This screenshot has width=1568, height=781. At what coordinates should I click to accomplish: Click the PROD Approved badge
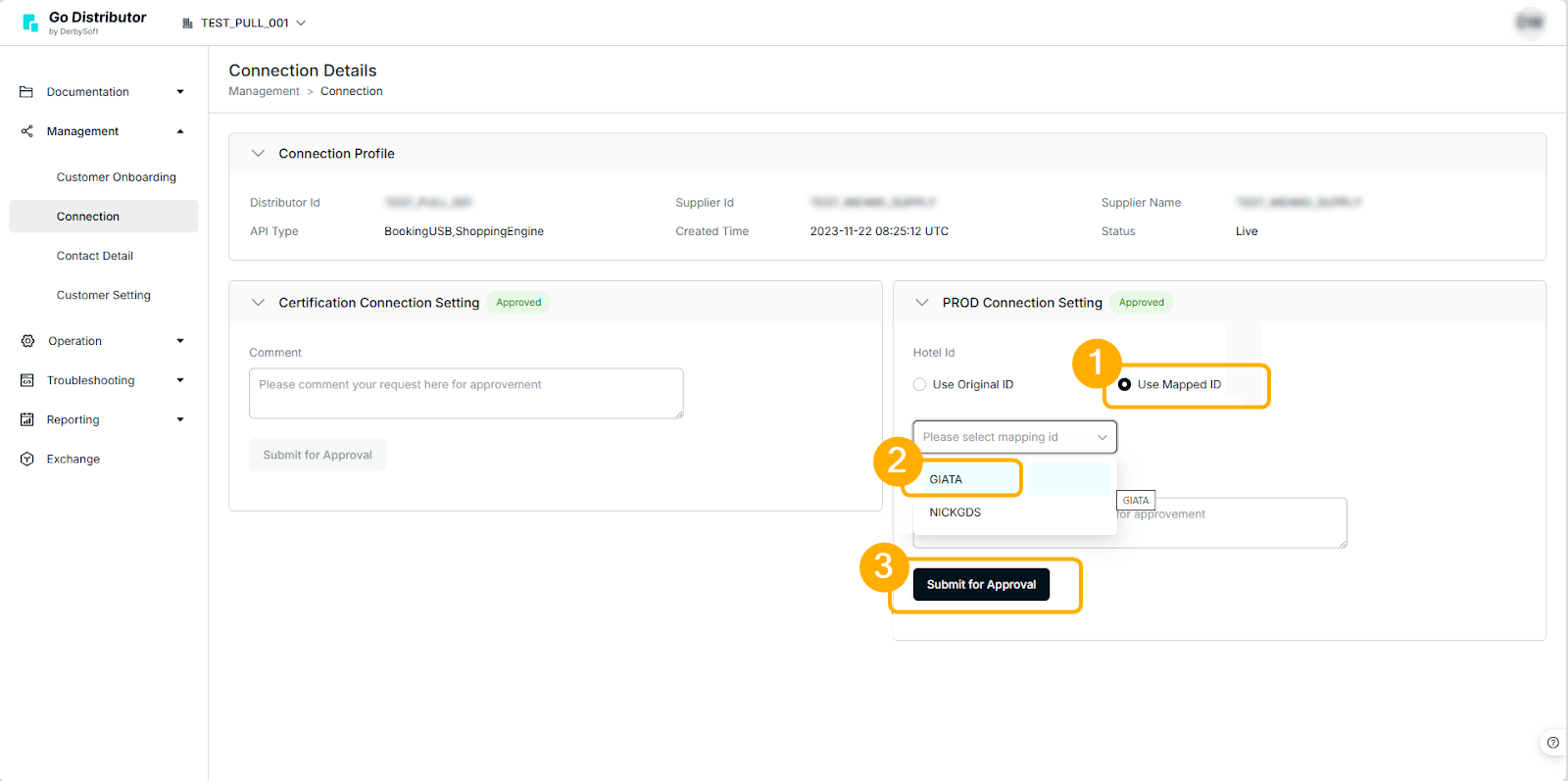coord(1142,303)
